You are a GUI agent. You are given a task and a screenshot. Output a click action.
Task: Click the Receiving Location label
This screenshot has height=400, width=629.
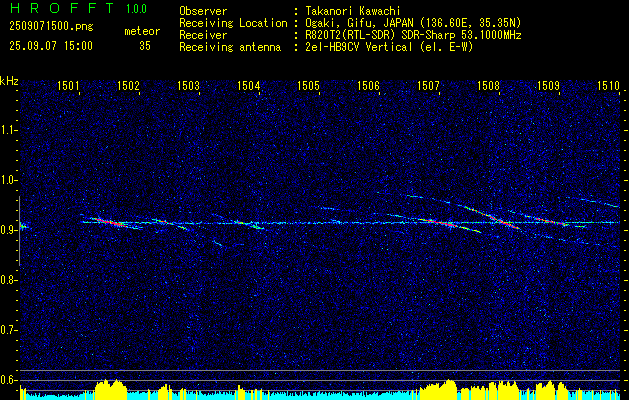(233, 23)
